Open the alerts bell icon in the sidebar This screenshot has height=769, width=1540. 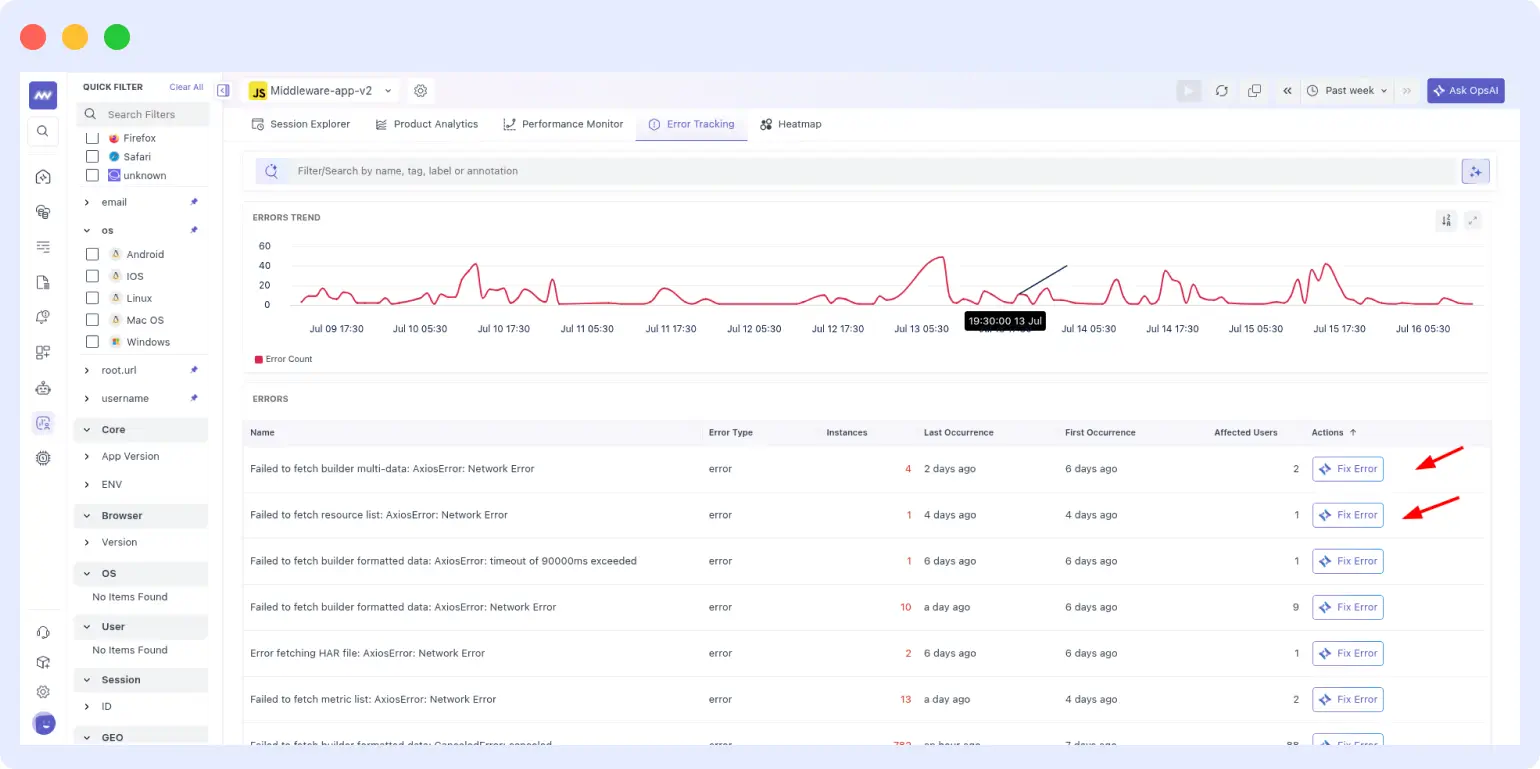click(43, 317)
